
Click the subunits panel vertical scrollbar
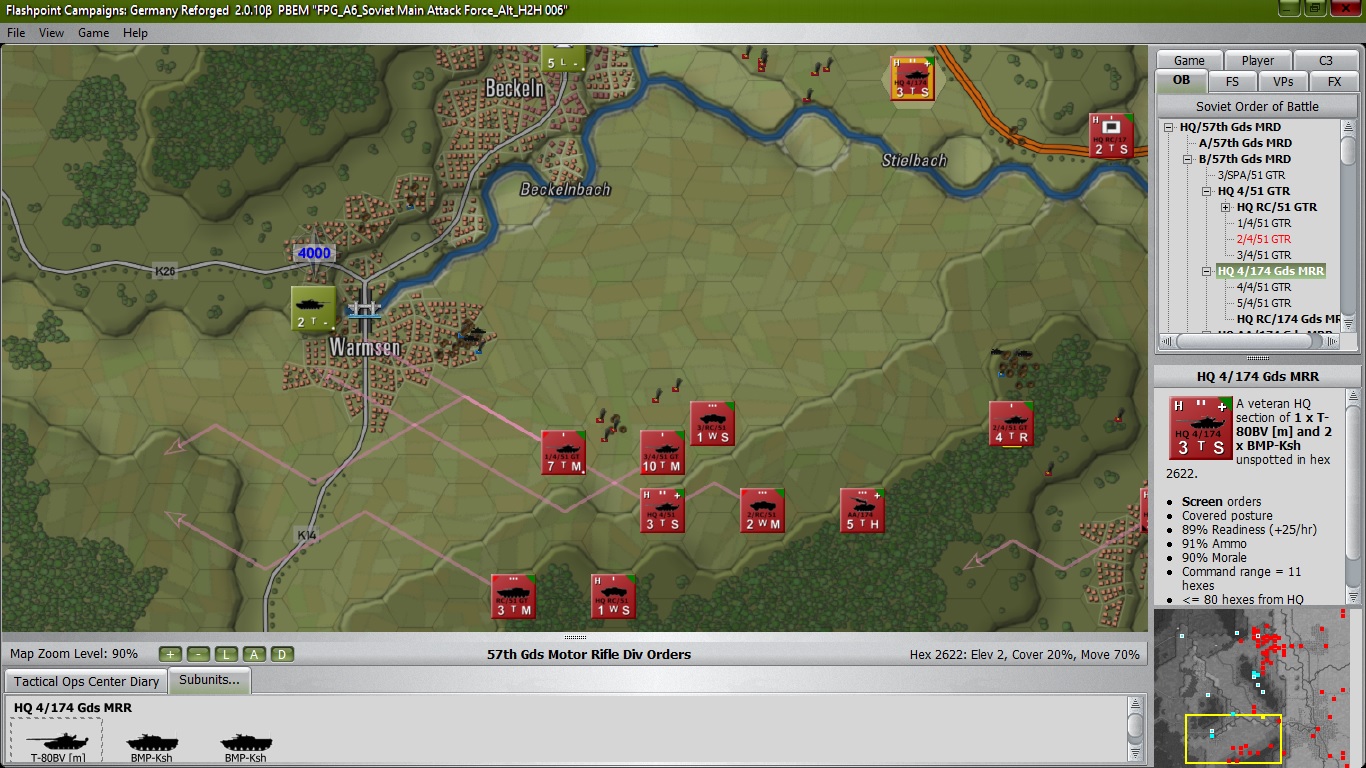coord(1135,731)
